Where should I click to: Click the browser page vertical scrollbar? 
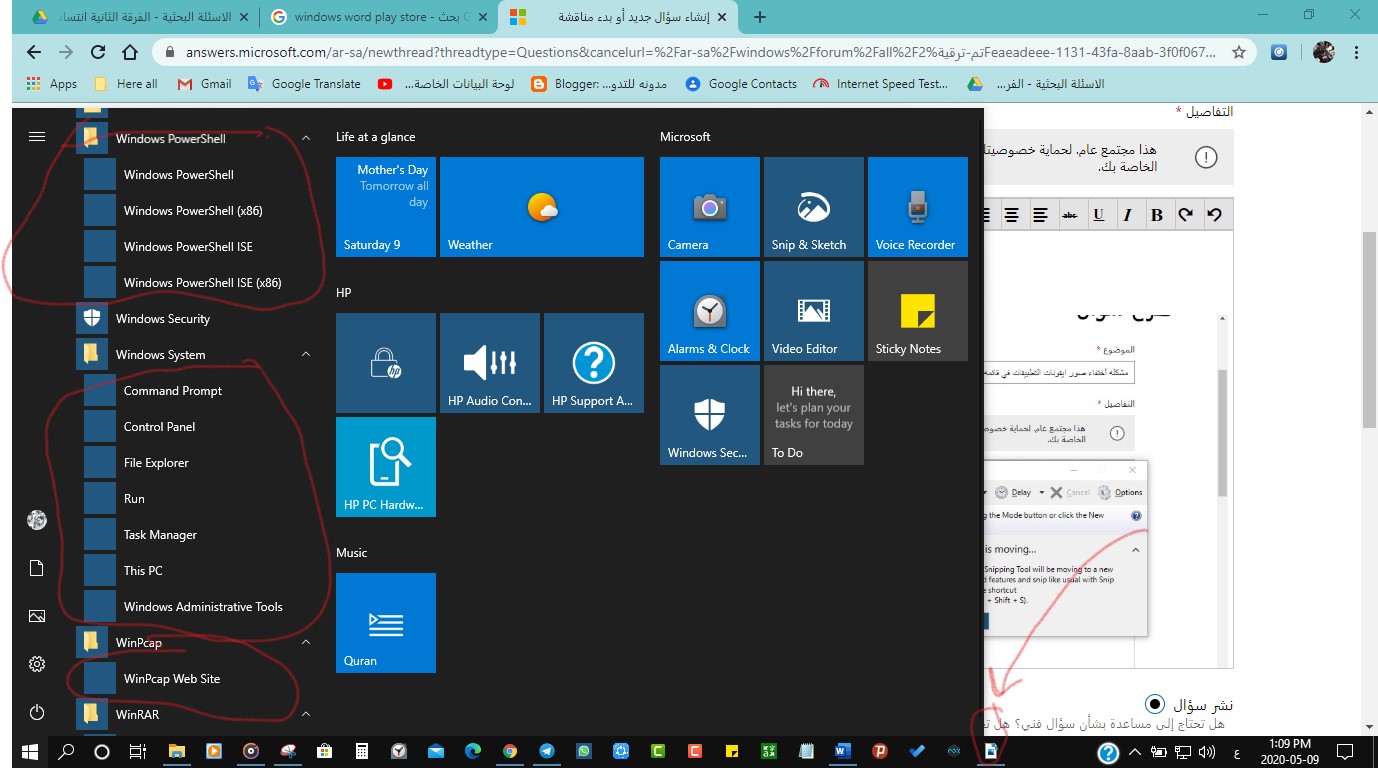pos(1369,330)
